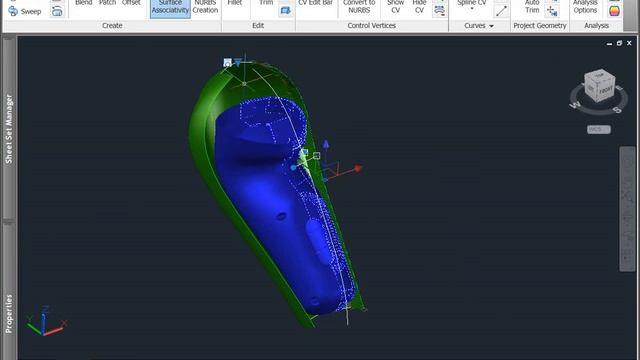640x360 pixels.
Task: Toggle Auto Trim
Action: click(x=532, y=7)
